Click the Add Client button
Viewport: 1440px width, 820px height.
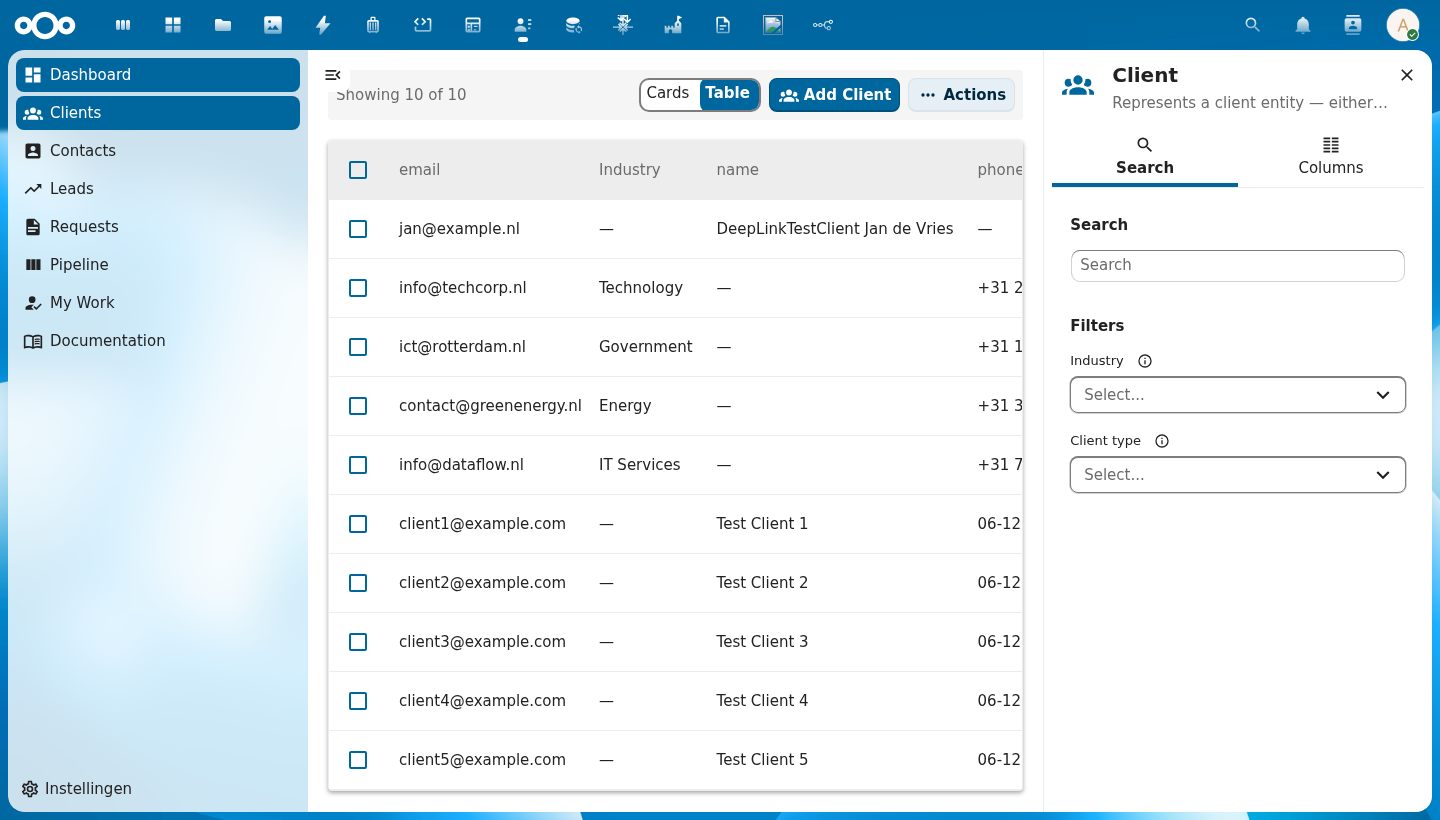pos(834,95)
